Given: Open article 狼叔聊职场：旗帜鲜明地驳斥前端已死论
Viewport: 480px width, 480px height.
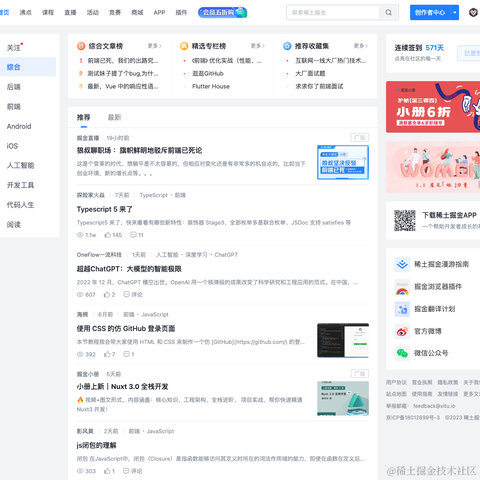Looking at the screenshot, I should (x=139, y=151).
